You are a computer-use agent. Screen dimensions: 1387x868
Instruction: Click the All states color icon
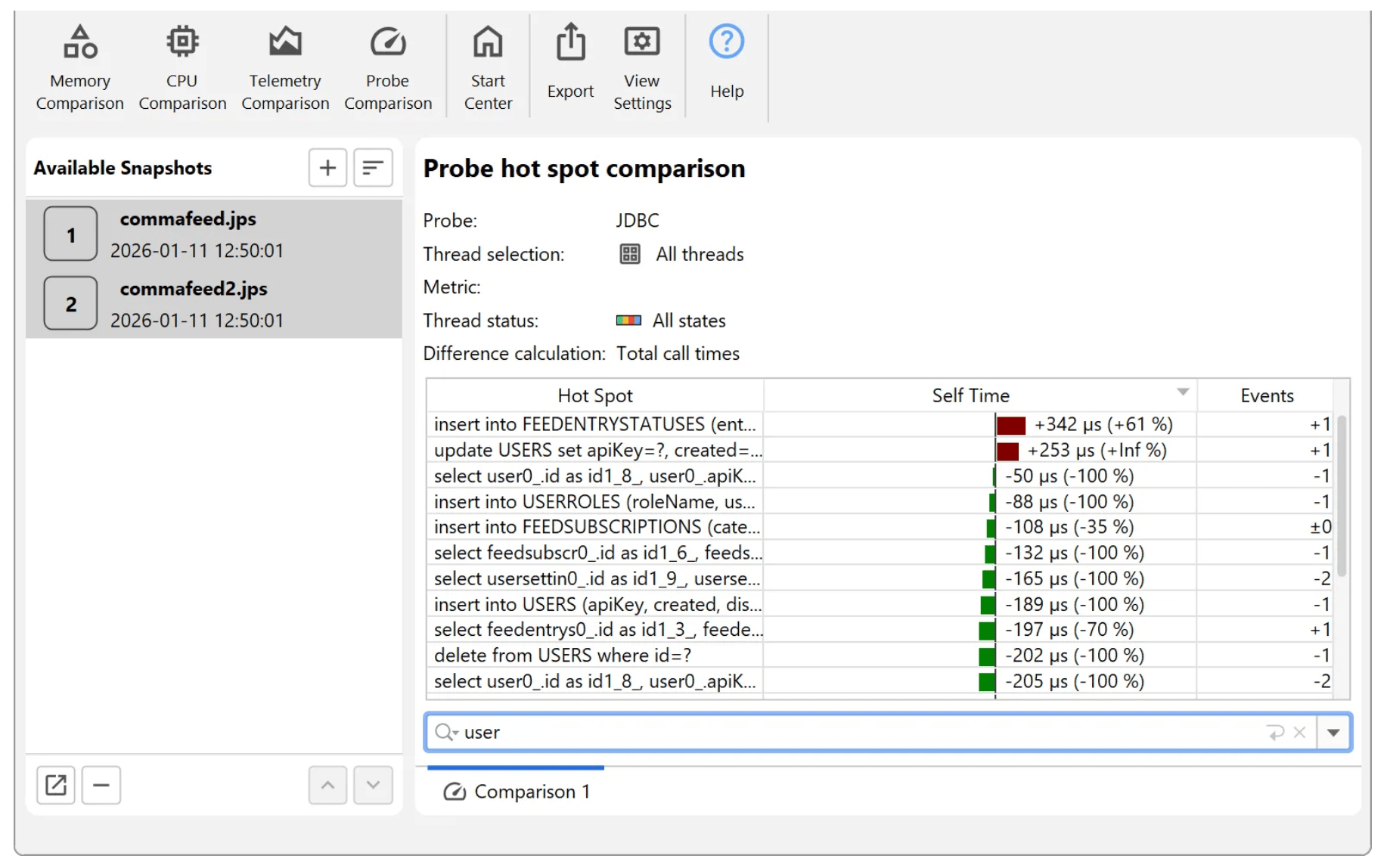pos(628,321)
